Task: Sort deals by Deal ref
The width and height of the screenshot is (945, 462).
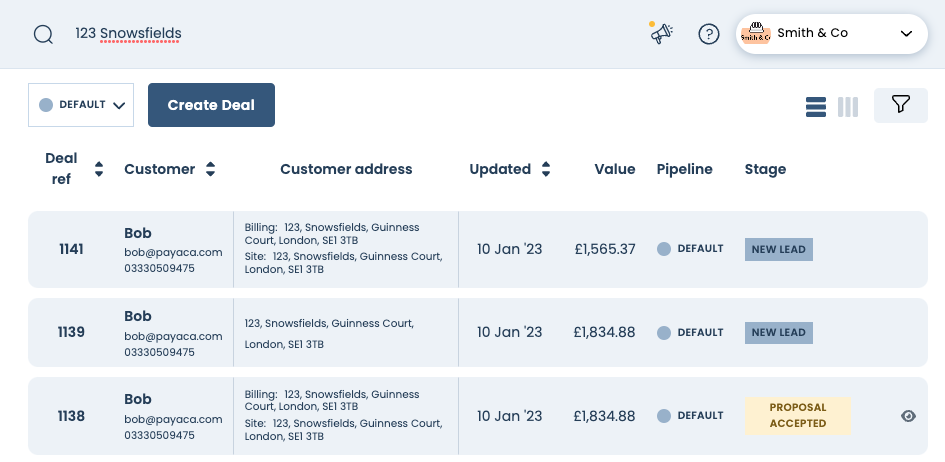Action: (x=99, y=169)
